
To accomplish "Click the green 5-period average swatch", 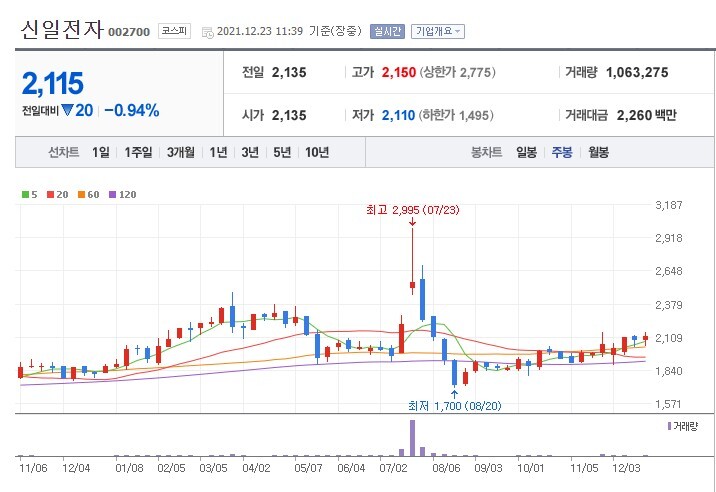I will (x=25, y=195).
